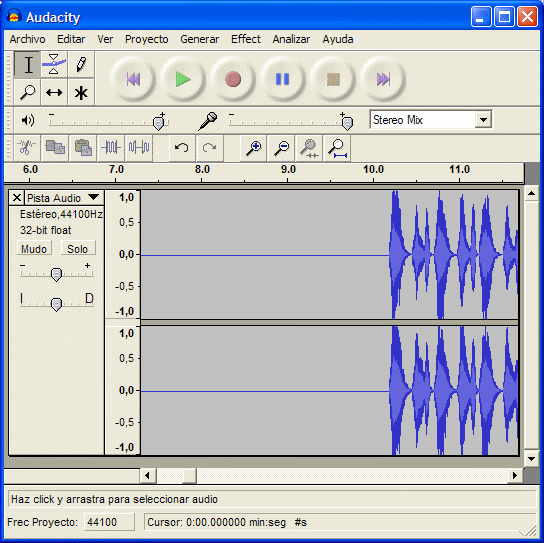This screenshot has width=544, height=543.
Task: Toggle the Pause playback button
Action: 282,79
